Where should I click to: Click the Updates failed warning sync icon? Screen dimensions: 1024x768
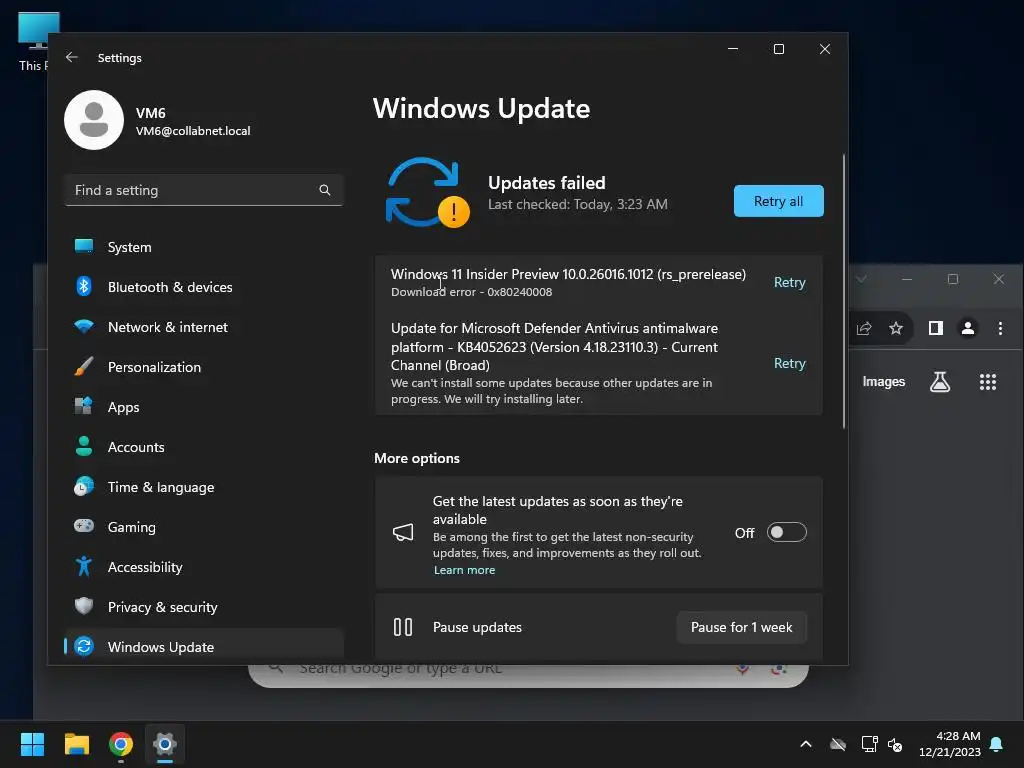(427, 193)
